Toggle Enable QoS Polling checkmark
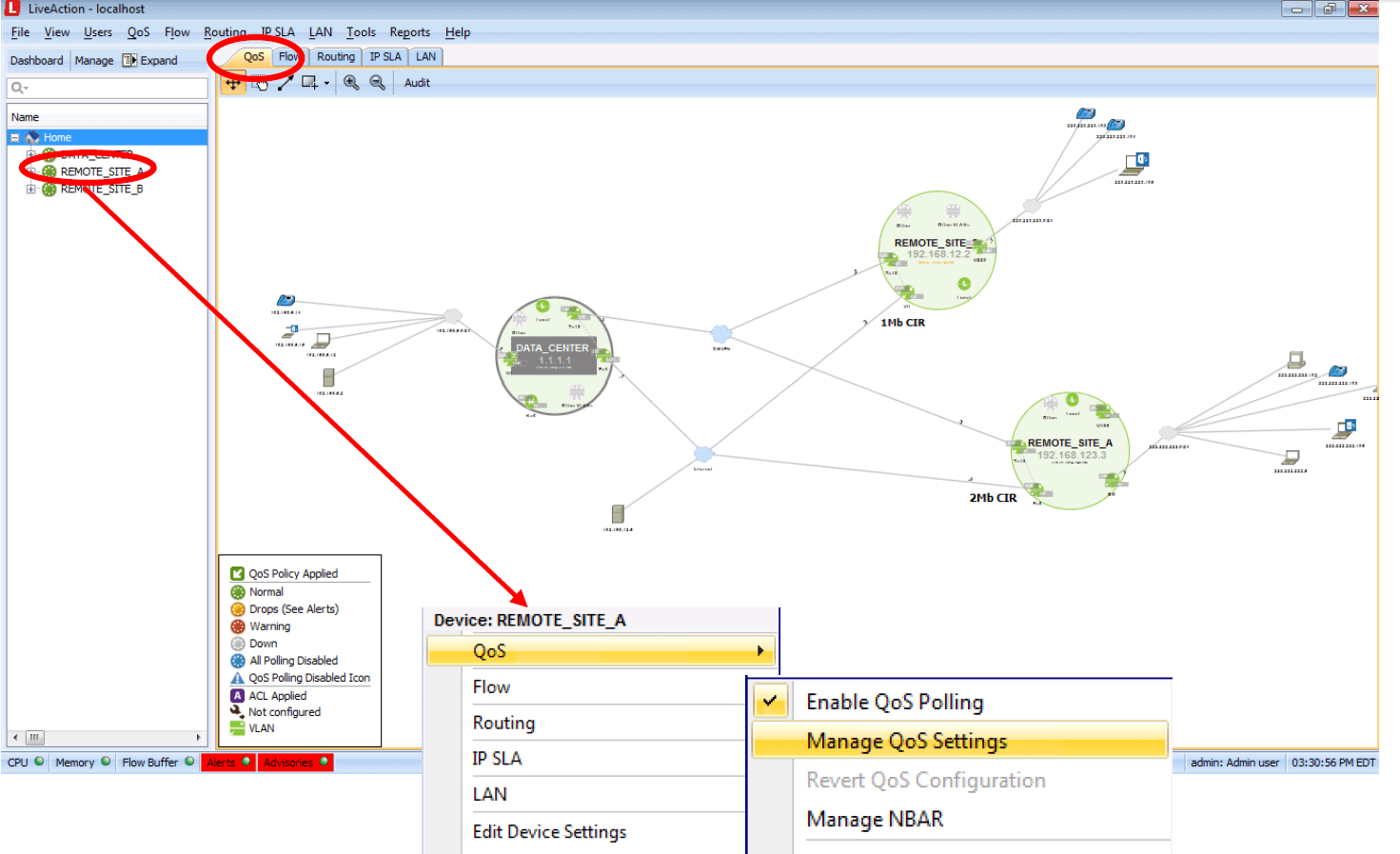Viewport: 1400px width, 854px height. (x=770, y=702)
